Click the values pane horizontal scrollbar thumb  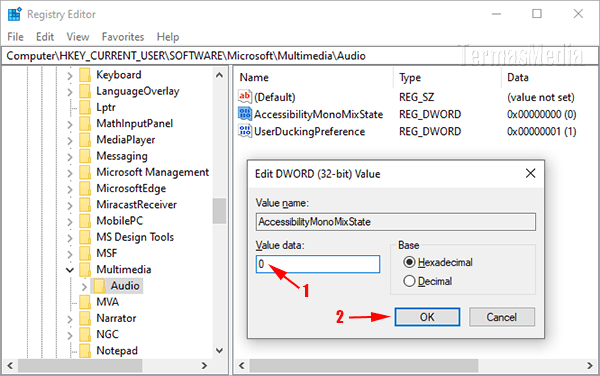[x=364, y=366]
